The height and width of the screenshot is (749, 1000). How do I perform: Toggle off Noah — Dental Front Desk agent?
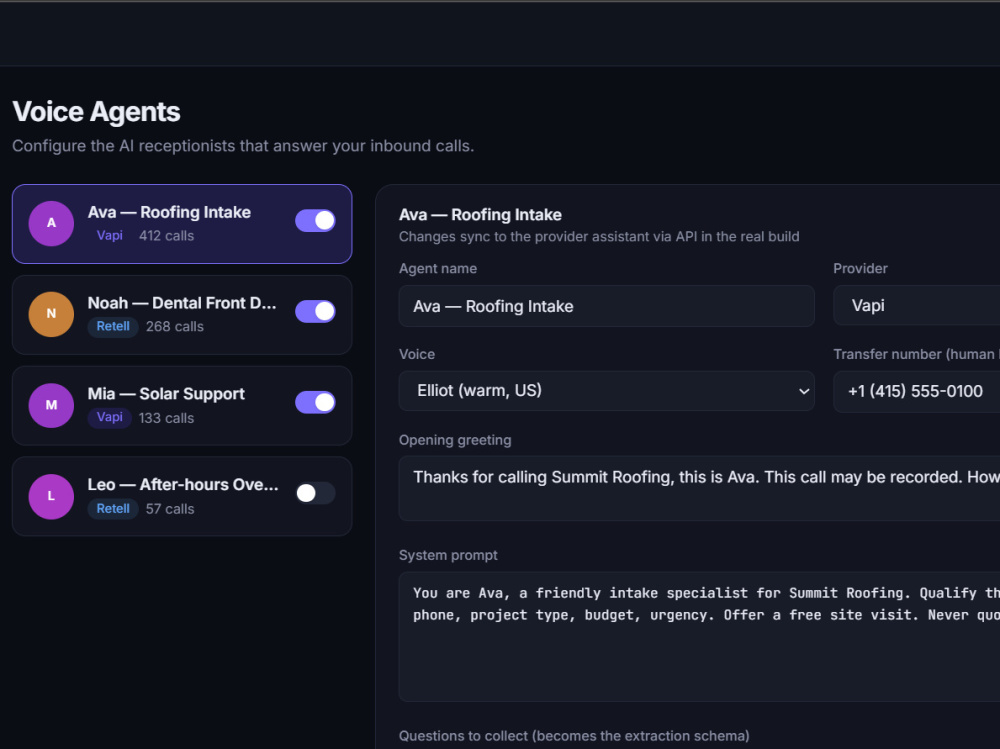pyautogui.click(x=315, y=311)
